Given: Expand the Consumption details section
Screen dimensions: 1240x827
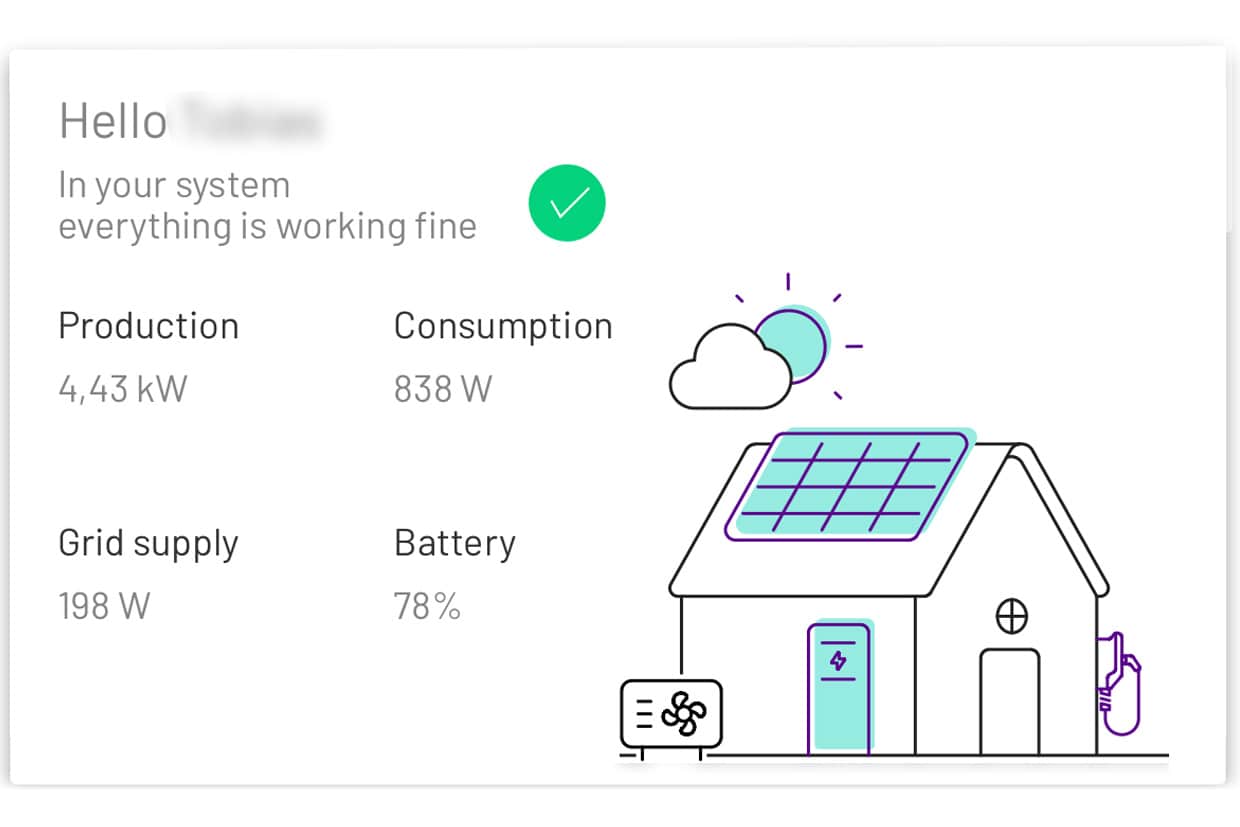Looking at the screenshot, I should point(503,325).
